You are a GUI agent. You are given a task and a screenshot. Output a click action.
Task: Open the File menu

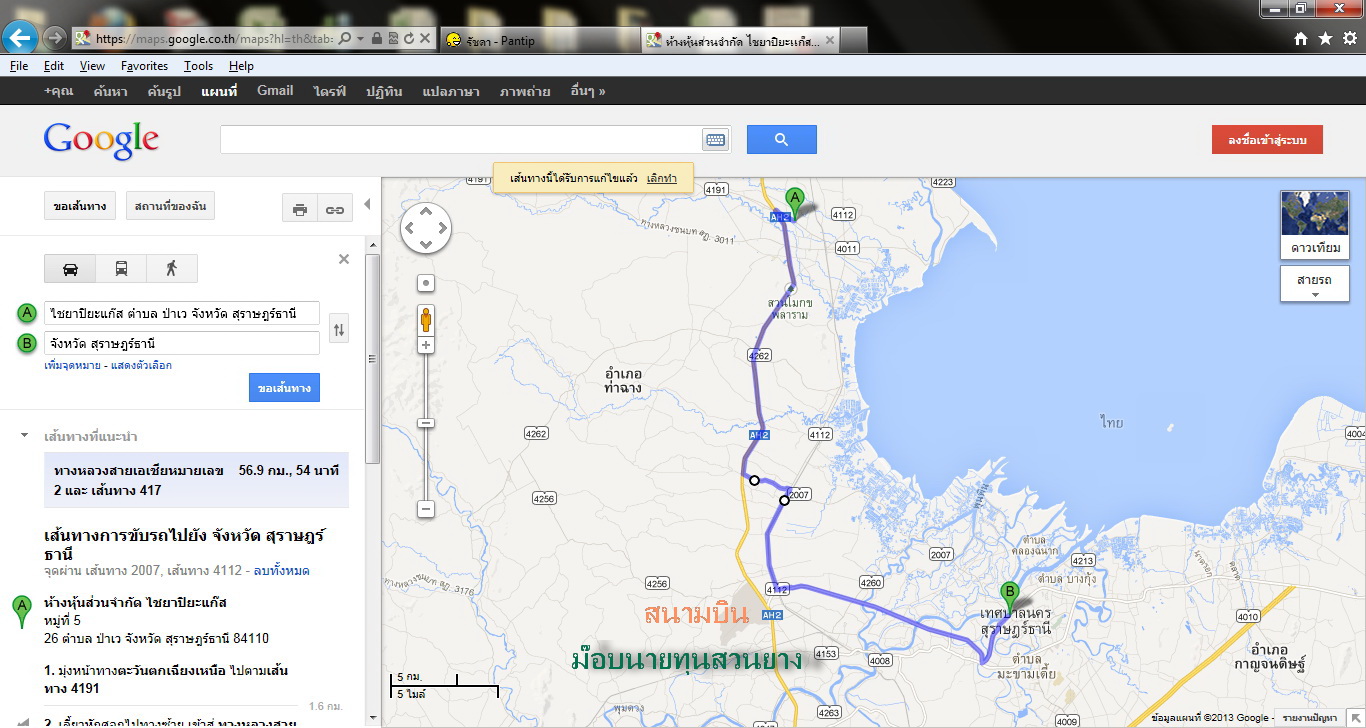coord(19,66)
